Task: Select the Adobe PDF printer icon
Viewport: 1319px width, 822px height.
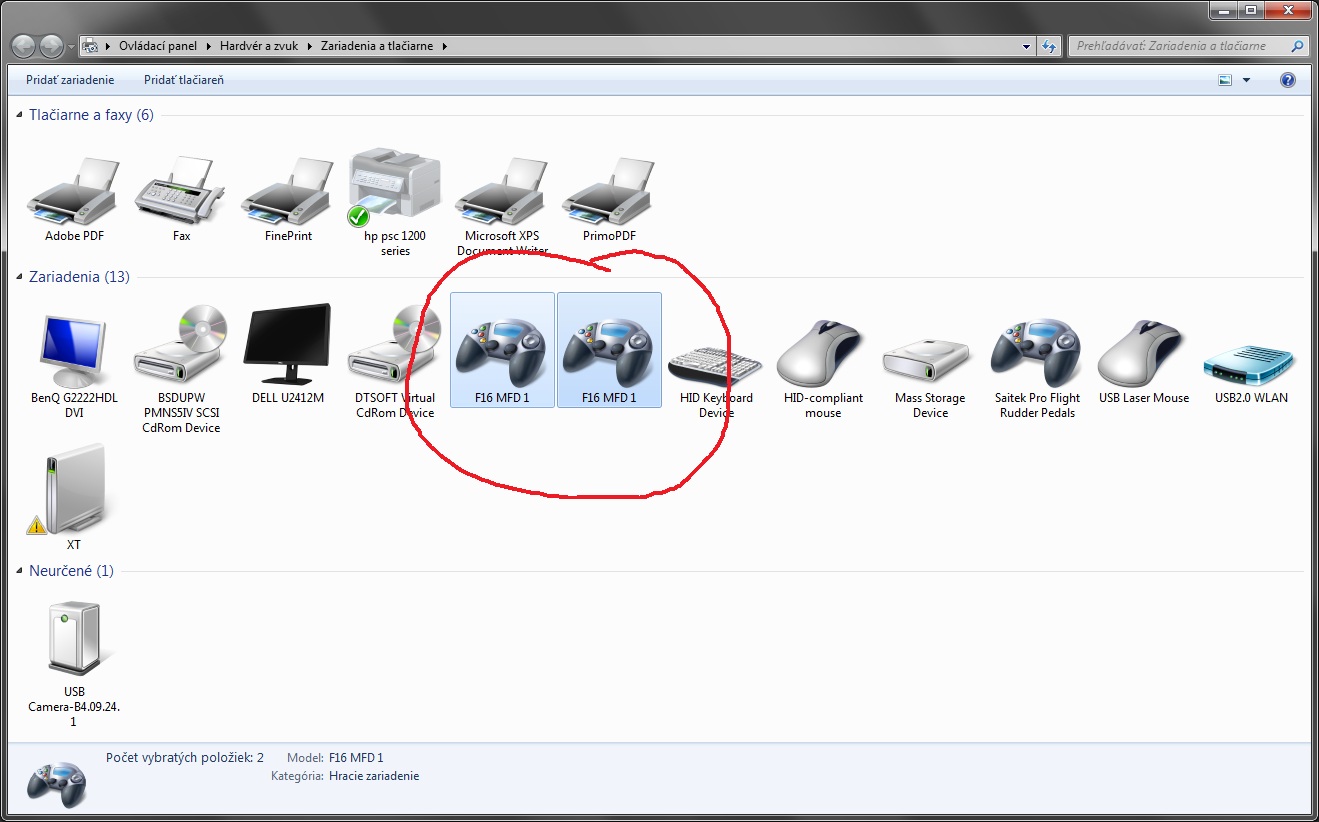Action: point(74,191)
